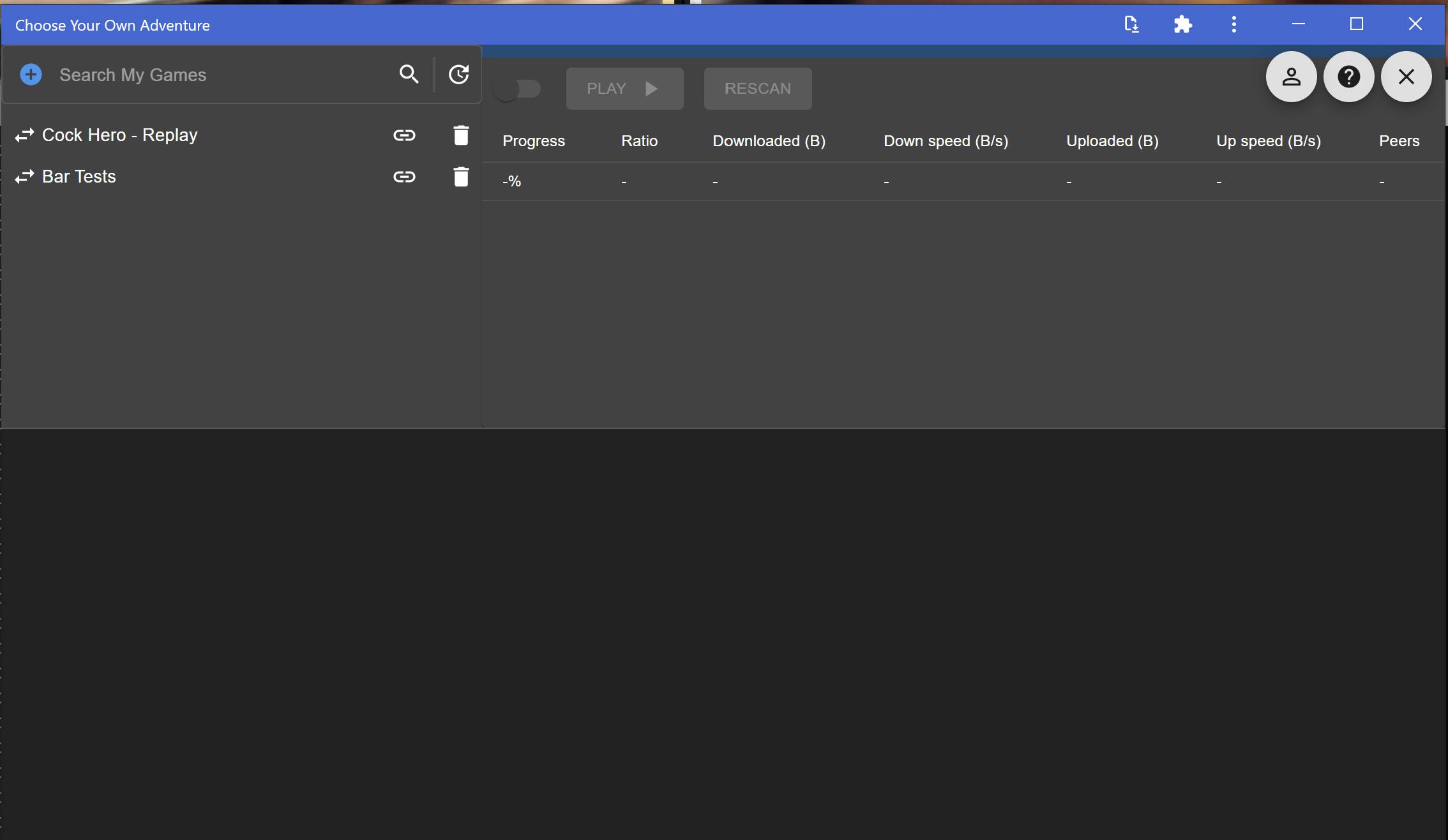This screenshot has height=840, width=1448.
Task: Open the three-dot menu in title bar
Action: point(1233,25)
